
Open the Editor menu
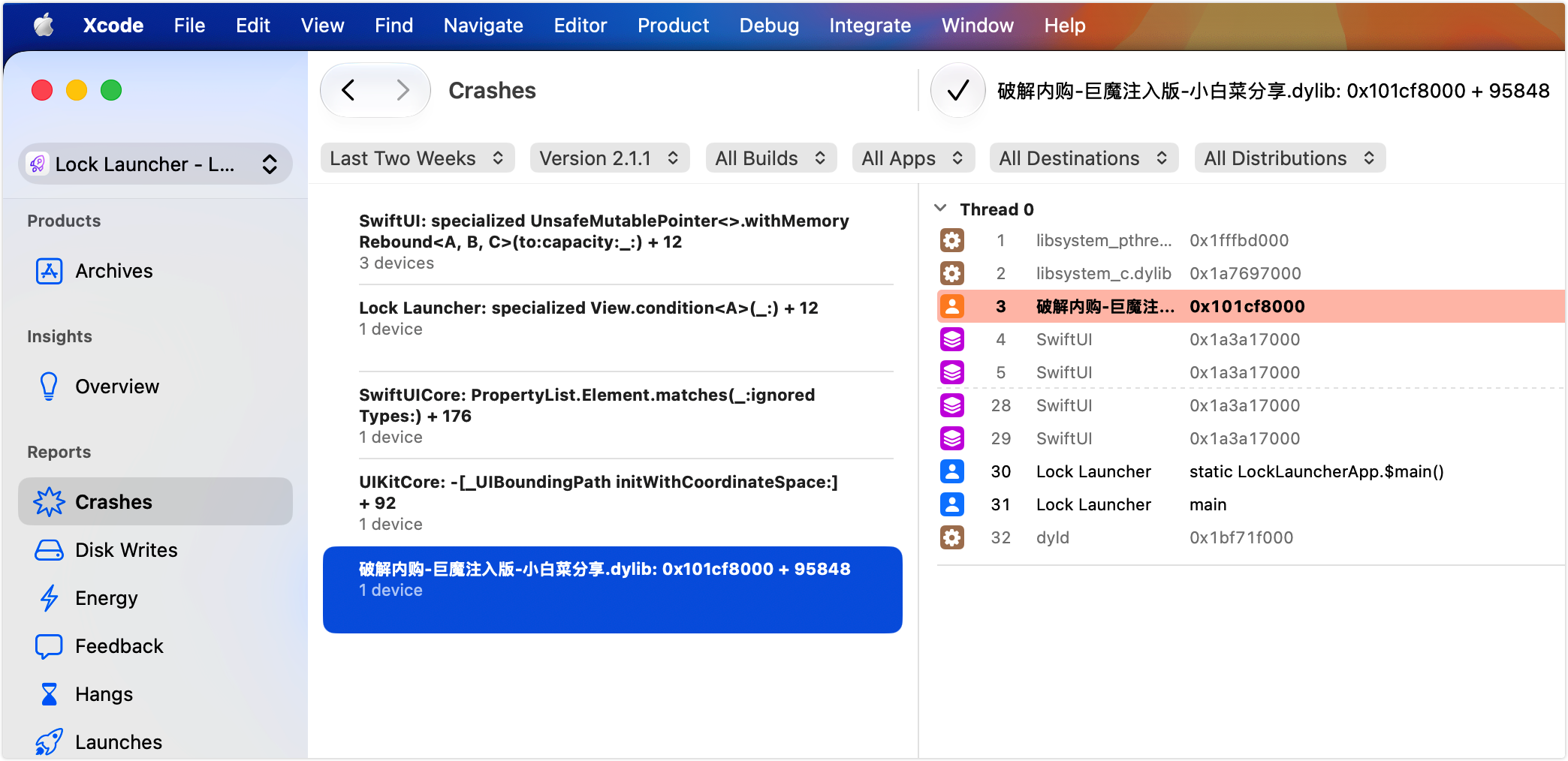580,26
